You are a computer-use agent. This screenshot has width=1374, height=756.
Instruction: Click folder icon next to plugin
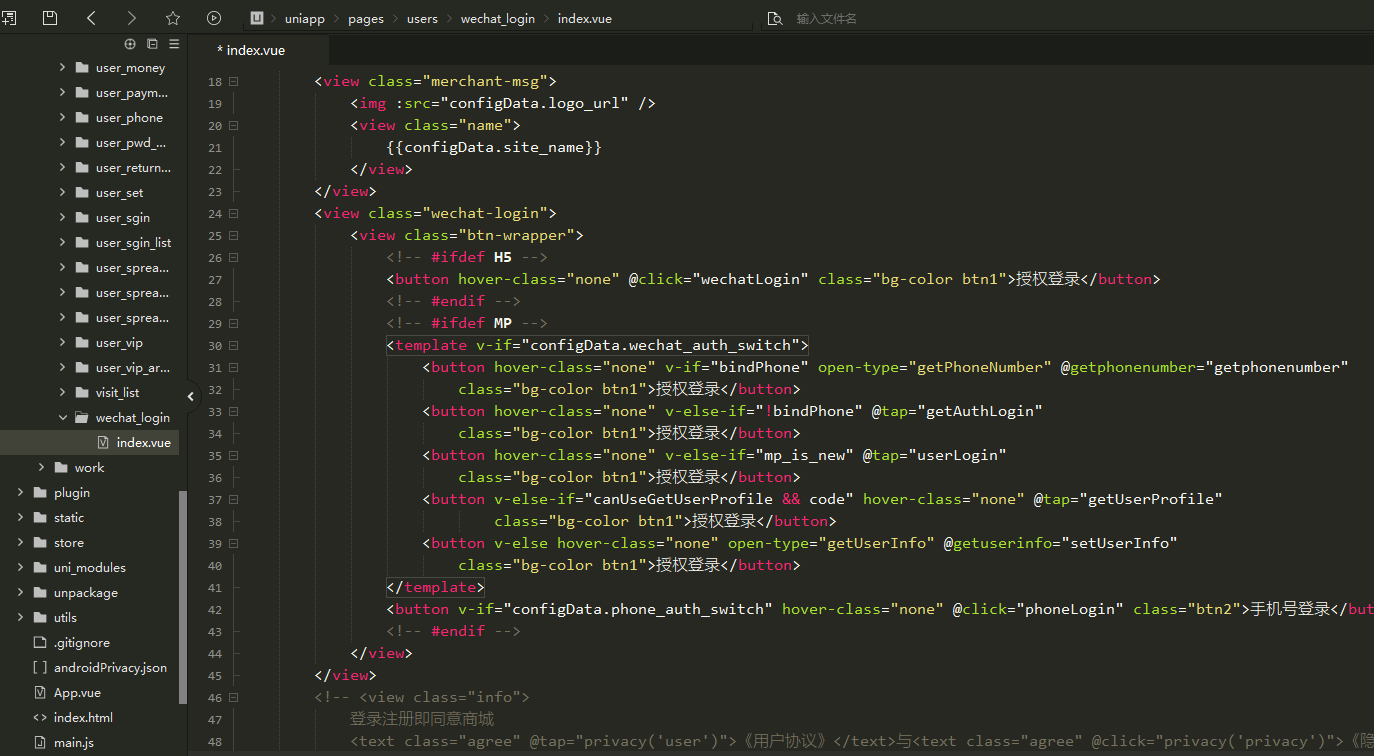[x=40, y=492]
